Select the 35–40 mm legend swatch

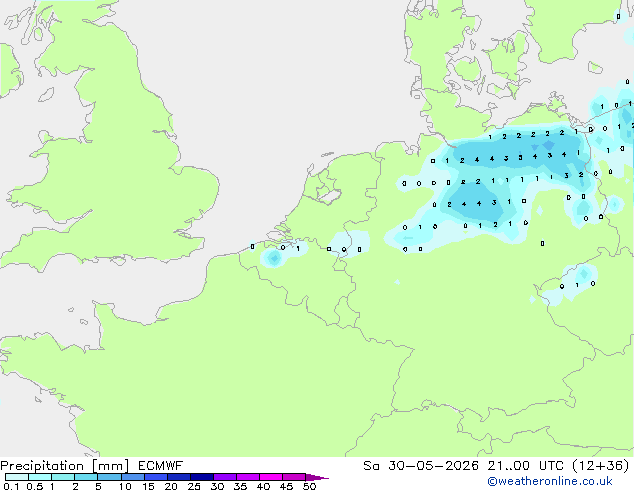(247, 477)
